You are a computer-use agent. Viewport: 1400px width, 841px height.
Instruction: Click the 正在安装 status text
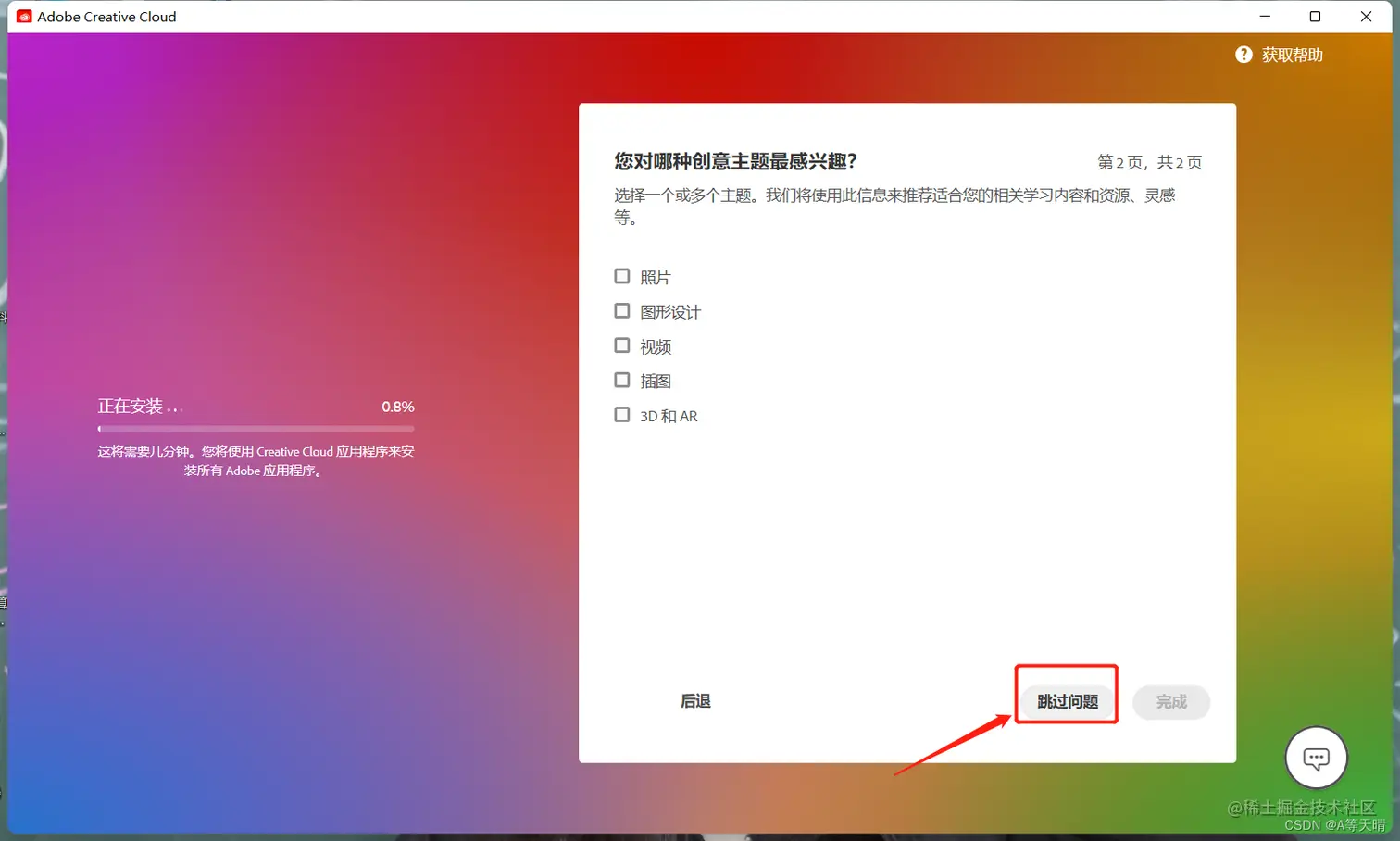(x=140, y=407)
